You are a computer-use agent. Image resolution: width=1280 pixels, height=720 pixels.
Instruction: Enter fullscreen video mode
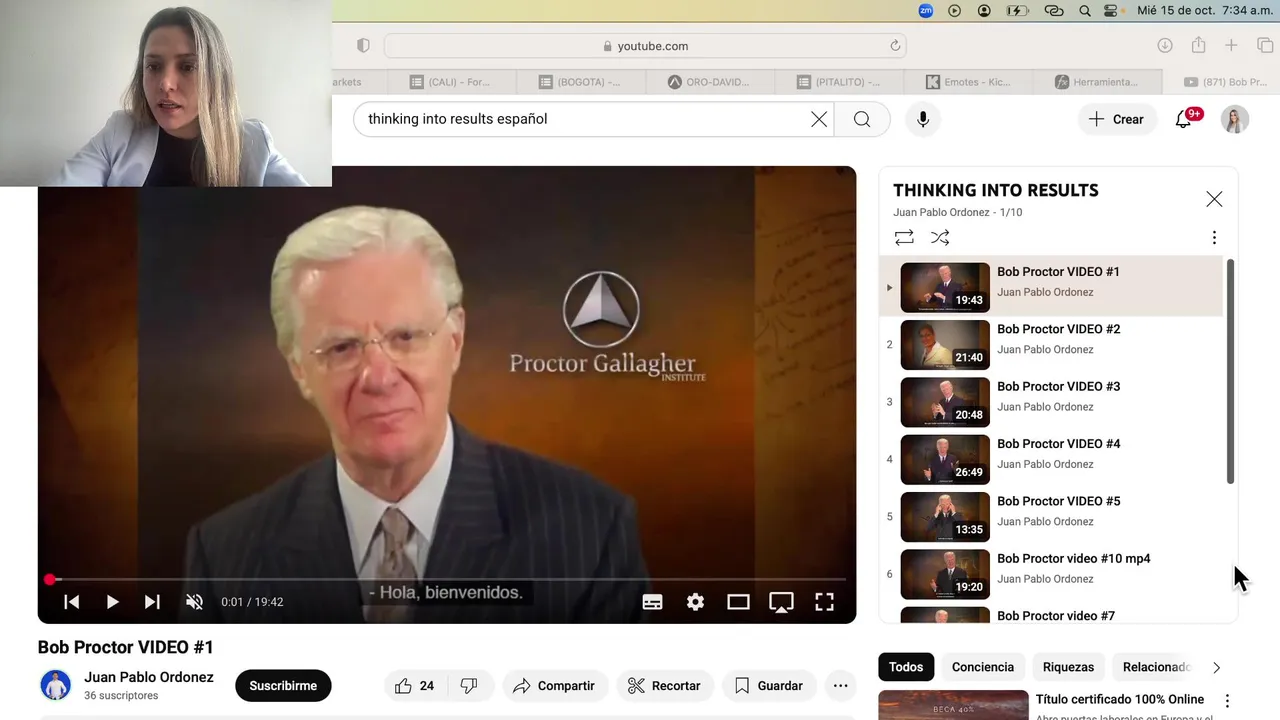824,602
